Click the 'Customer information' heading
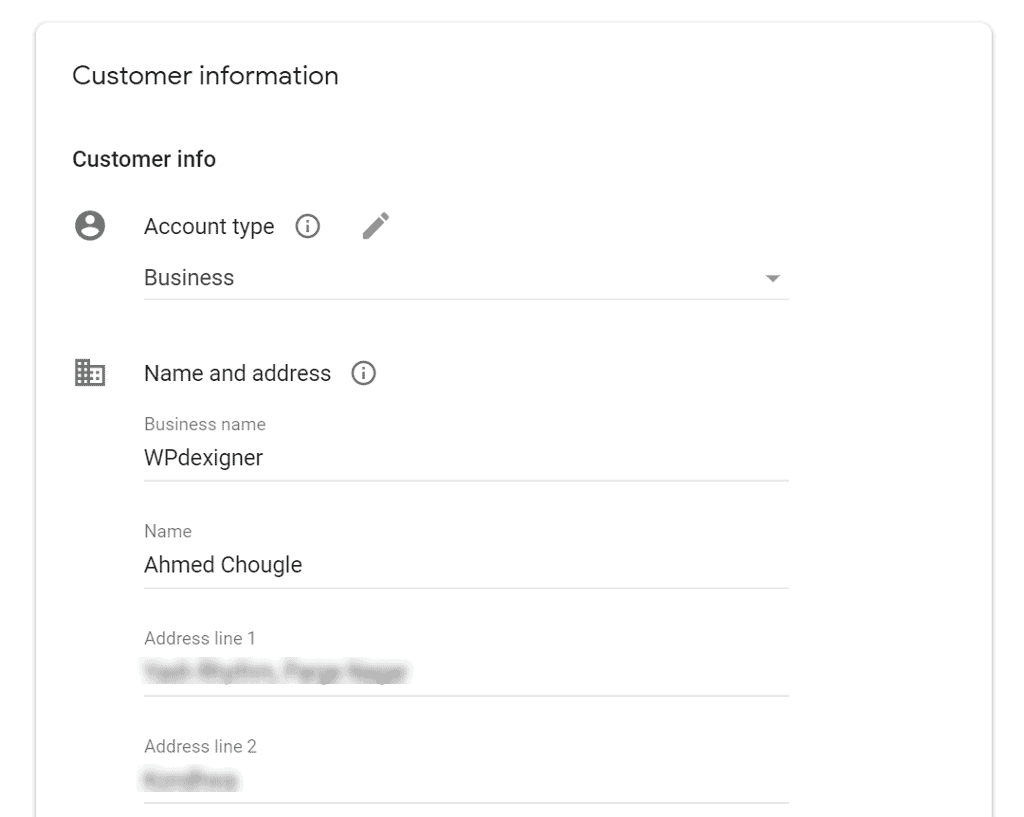The image size is (1024, 817). pyautogui.click(x=205, y=76)
